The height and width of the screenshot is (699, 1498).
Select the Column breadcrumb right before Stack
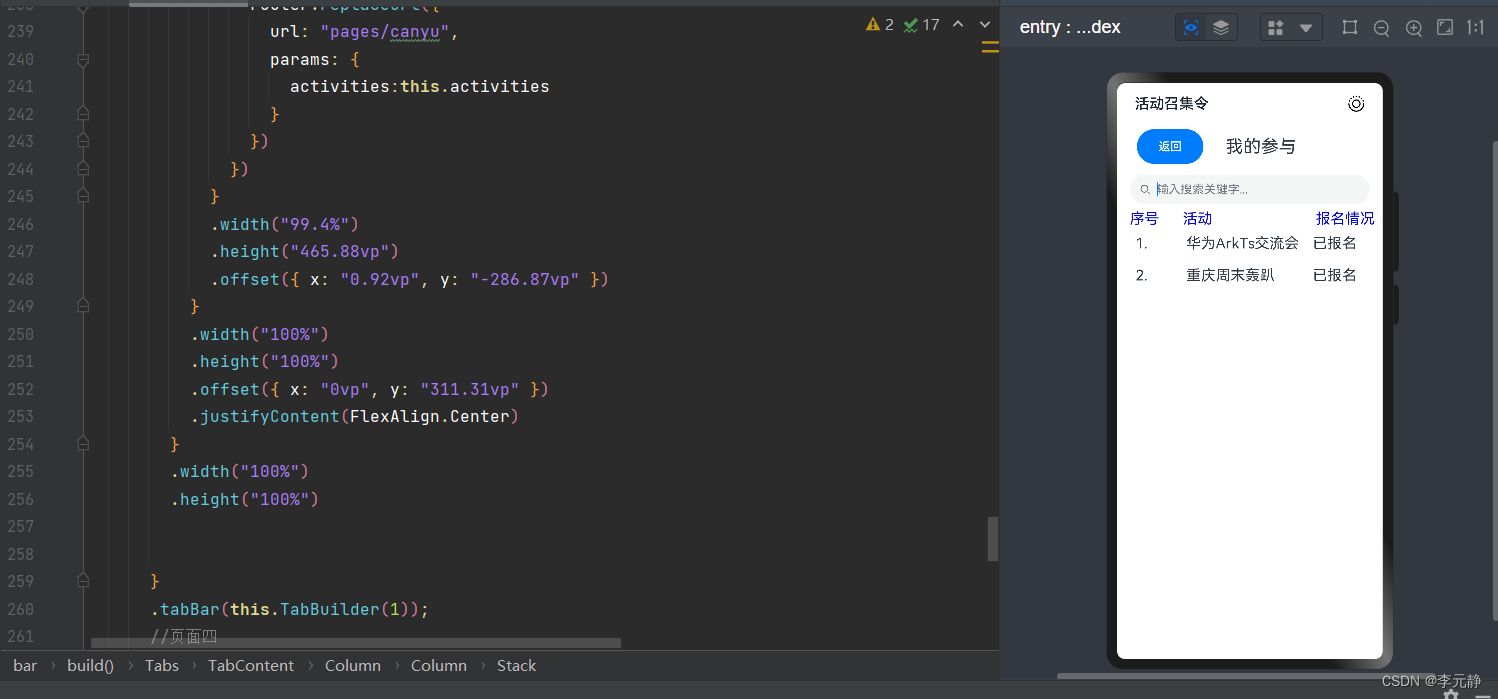pos(439,666)
